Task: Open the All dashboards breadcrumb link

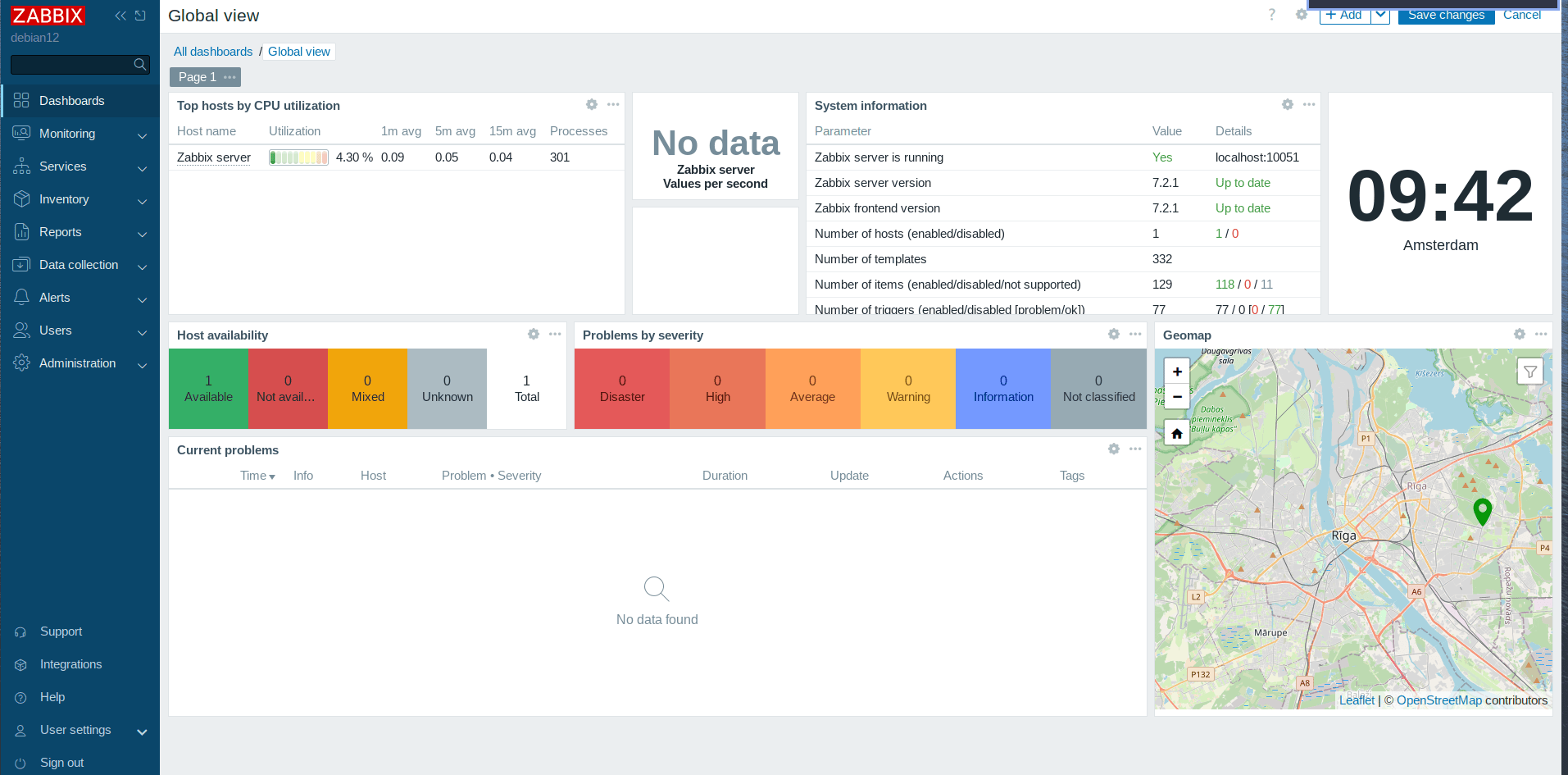Action: [213, 52]
